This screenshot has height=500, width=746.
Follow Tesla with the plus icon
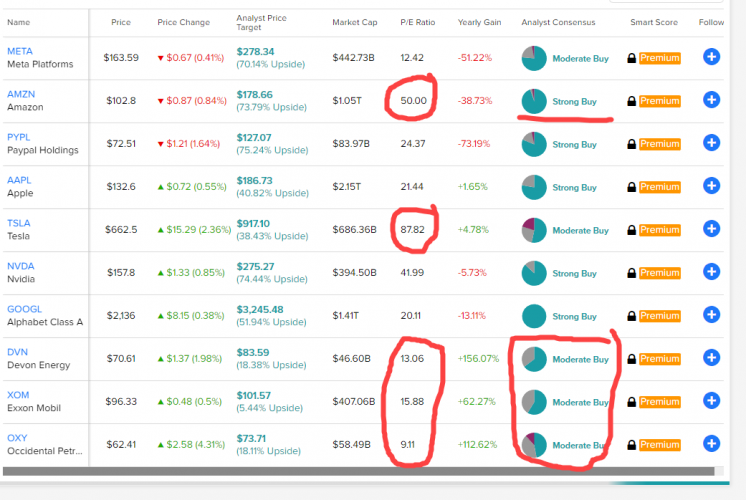point(711,229)
